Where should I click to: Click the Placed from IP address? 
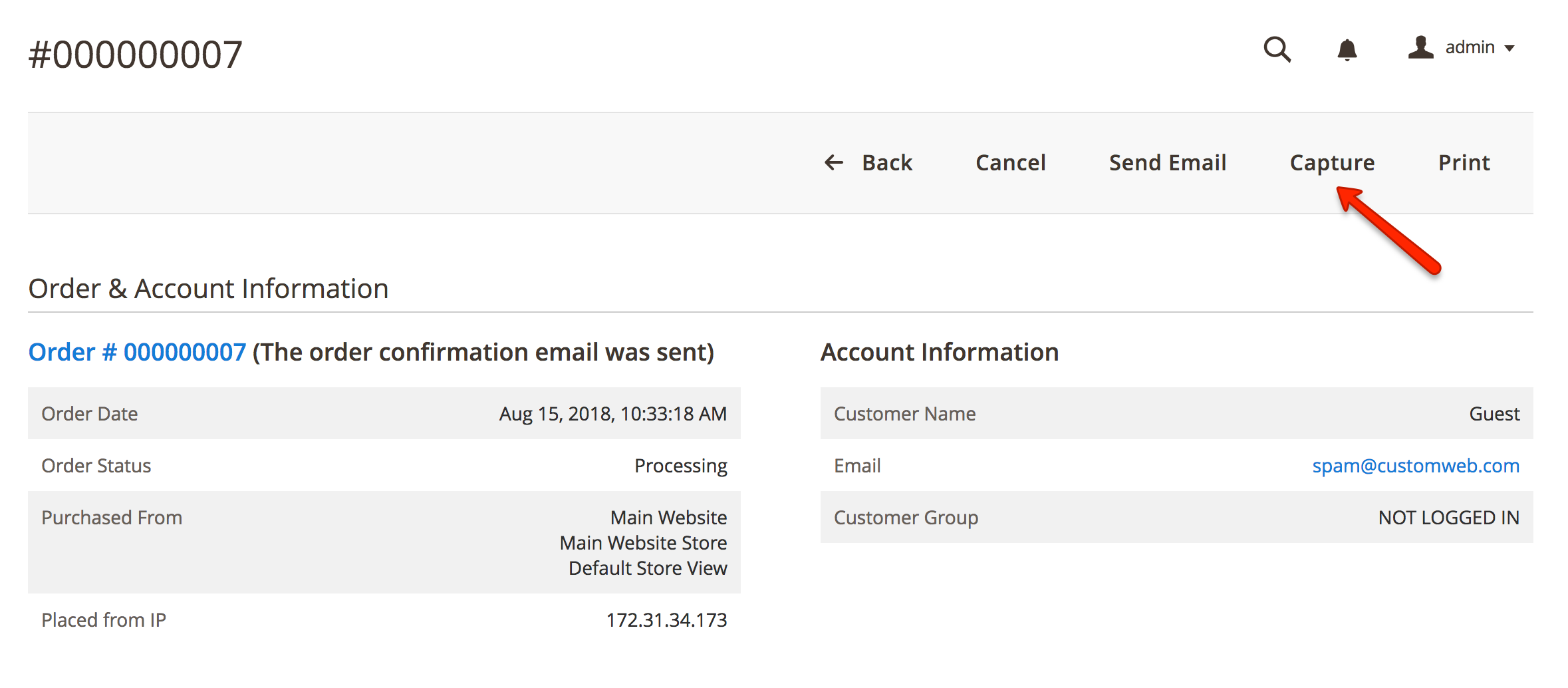pyautogui.click(x=666, y=619)
